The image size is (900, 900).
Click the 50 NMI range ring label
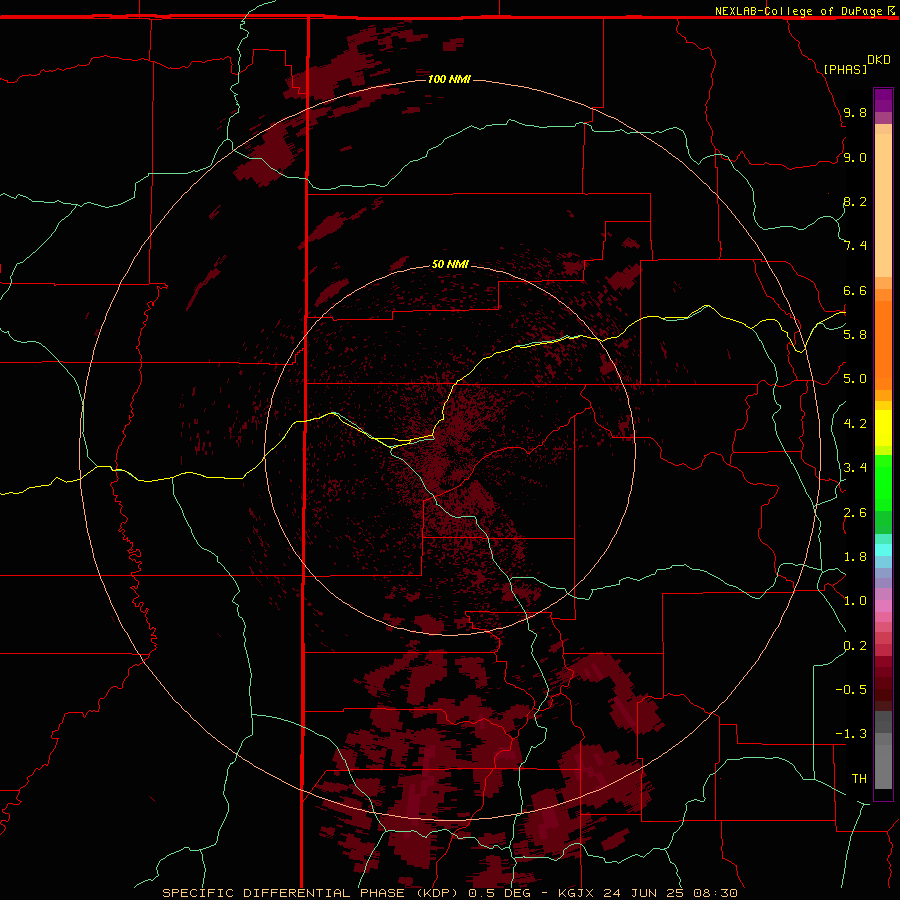(x=450, y=264)
